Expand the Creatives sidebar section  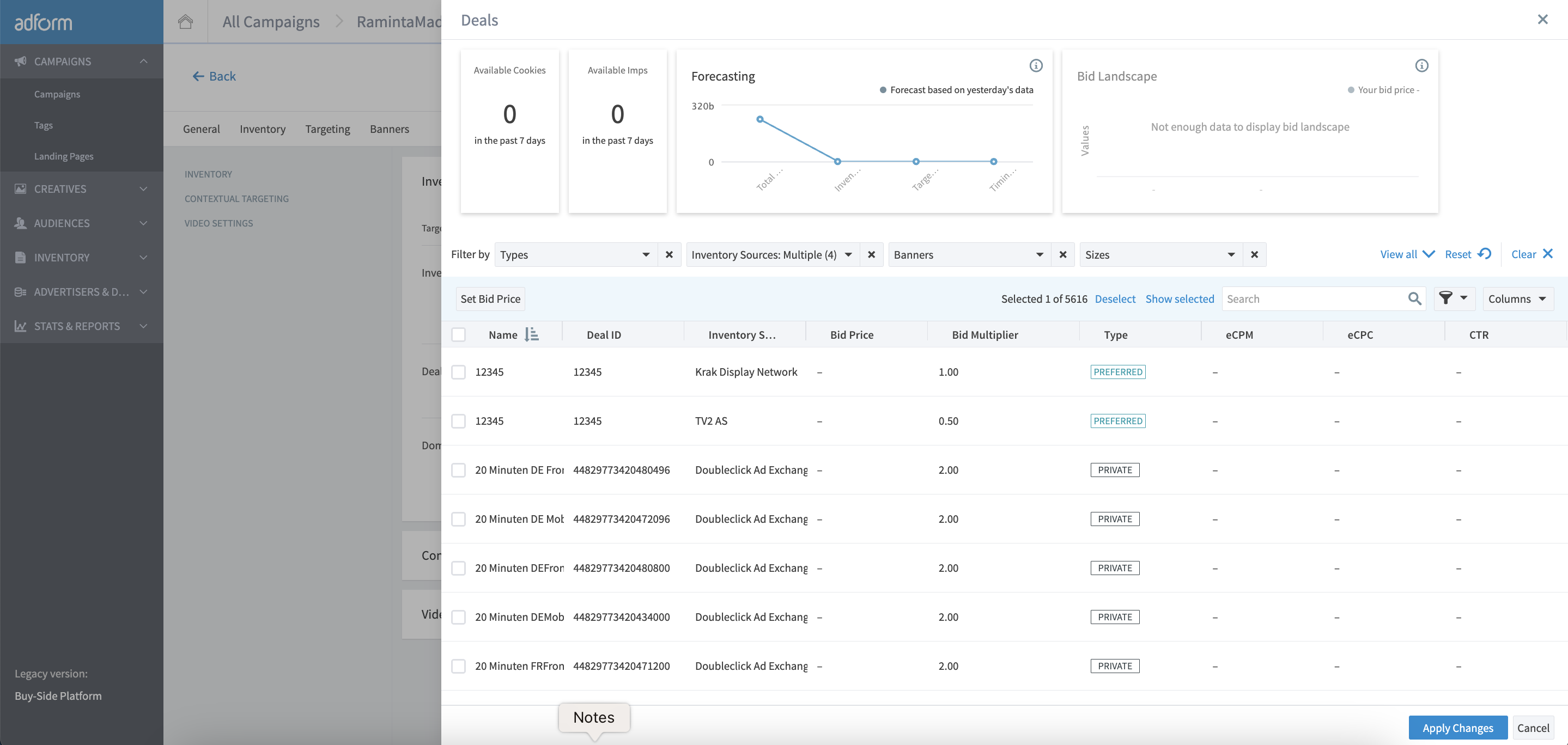click(x=144, y=188)
